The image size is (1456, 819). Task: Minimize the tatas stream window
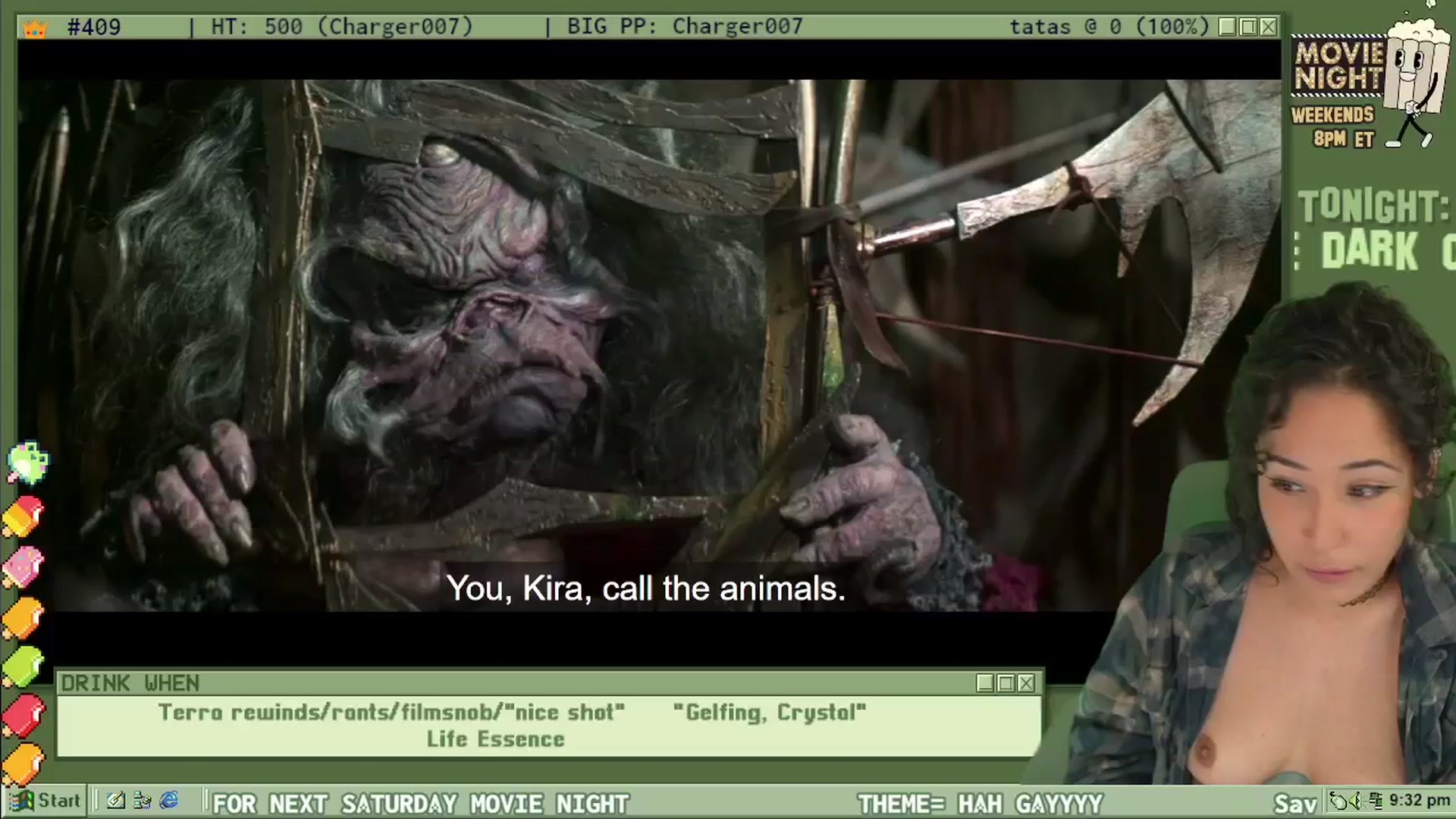click(1227, 27)
